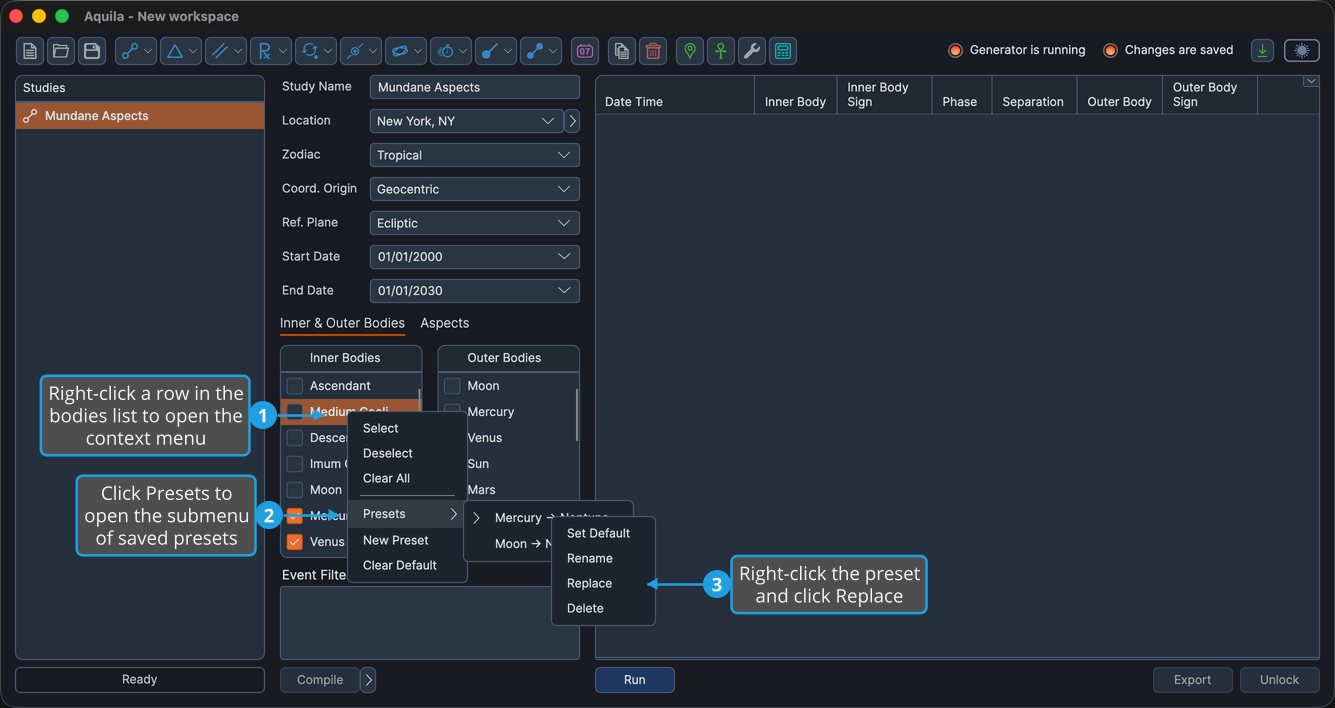Click the Date Time column header
This screenshot has width=1335, height=708.
coord(675,95)
